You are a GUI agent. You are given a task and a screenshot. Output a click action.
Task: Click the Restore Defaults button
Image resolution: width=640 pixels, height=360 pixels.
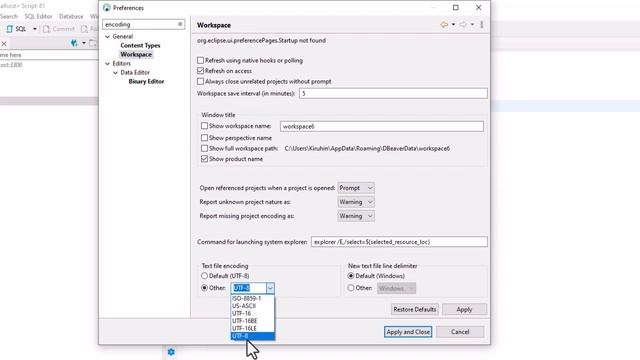coord(415,309)
